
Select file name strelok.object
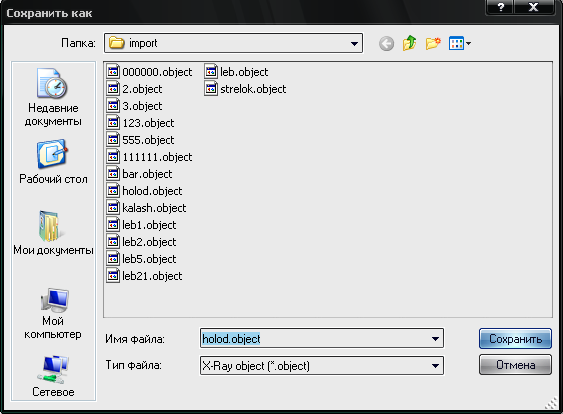coord(253,89)
